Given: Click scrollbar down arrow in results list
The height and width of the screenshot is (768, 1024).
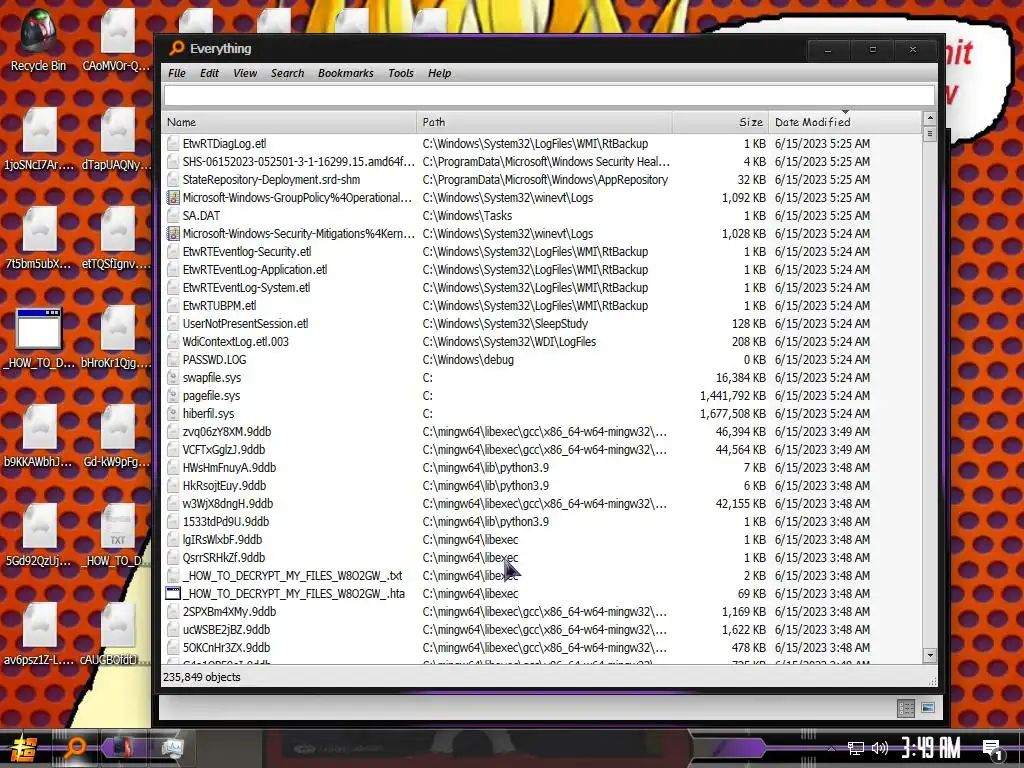Looking at the screenshot, I should 930,655.
